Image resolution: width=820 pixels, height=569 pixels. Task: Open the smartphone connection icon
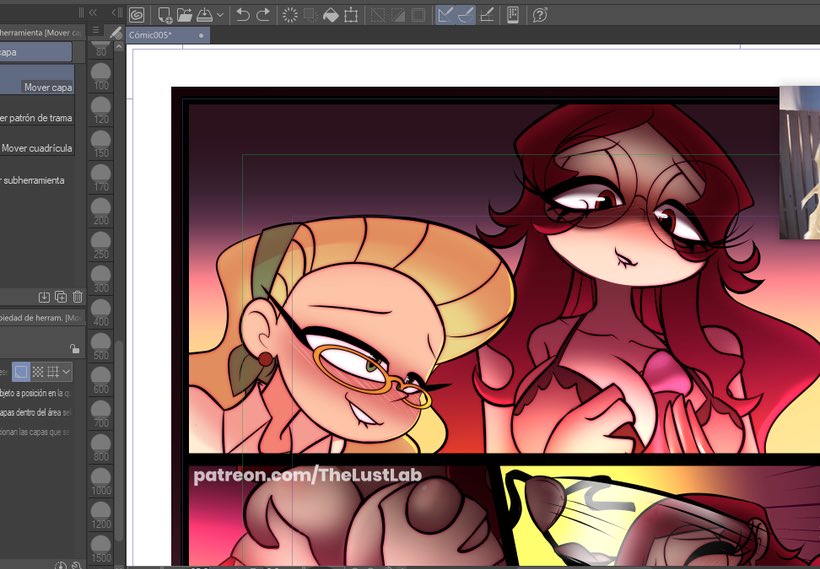pyautogui.click(x=512, y=15)
